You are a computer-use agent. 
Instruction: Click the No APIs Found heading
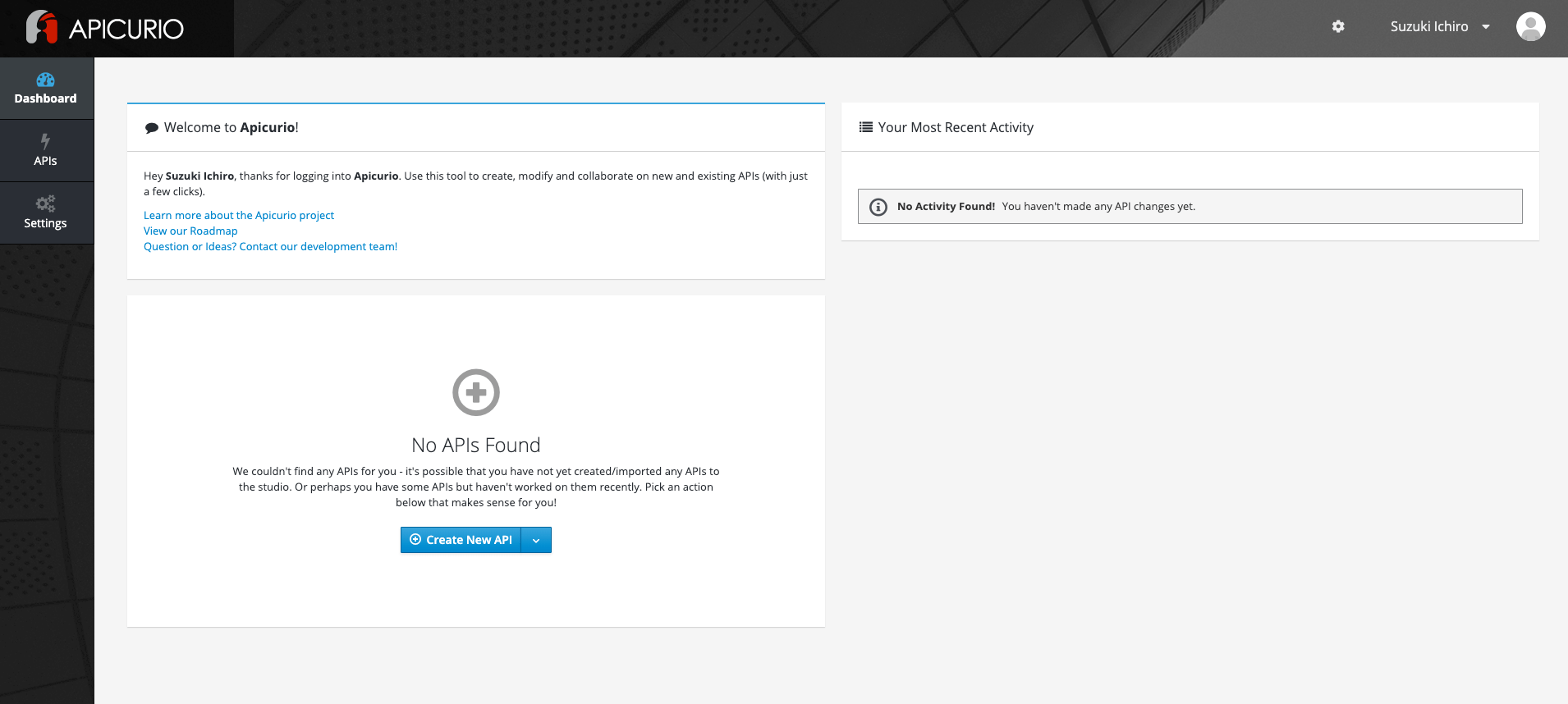point(476,445)
